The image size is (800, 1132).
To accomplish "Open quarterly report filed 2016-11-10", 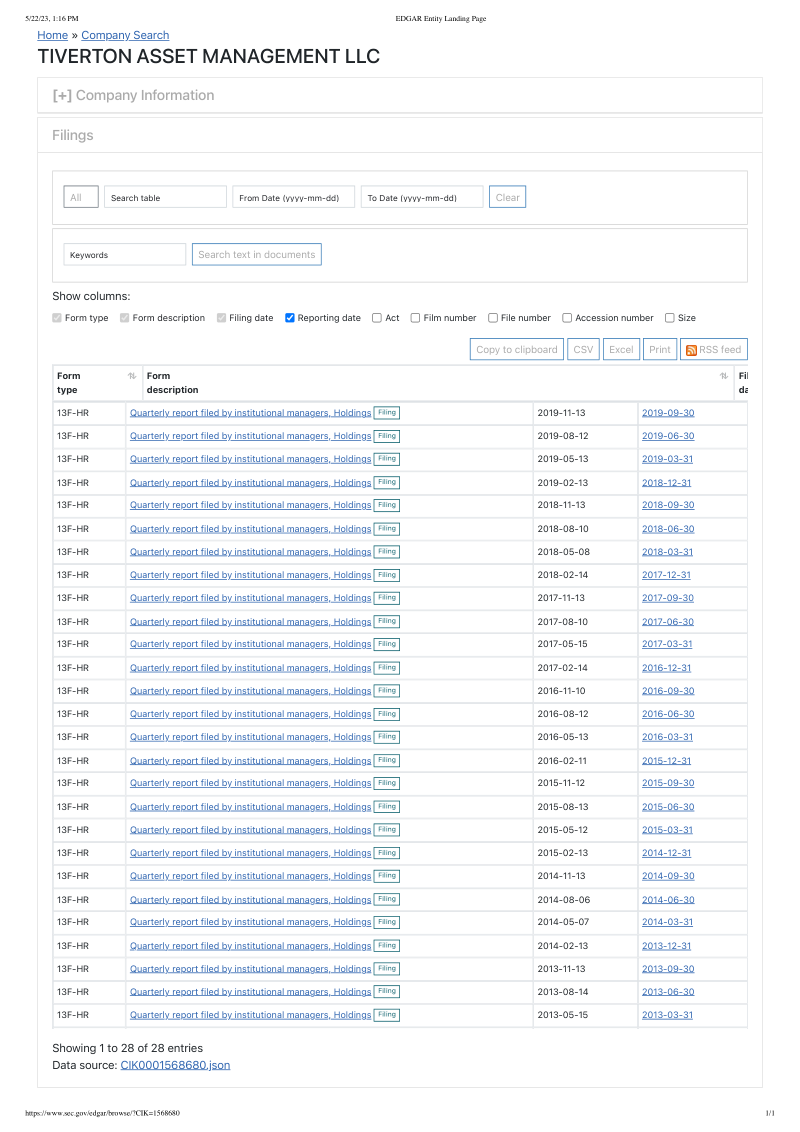I will coord(251,691).
